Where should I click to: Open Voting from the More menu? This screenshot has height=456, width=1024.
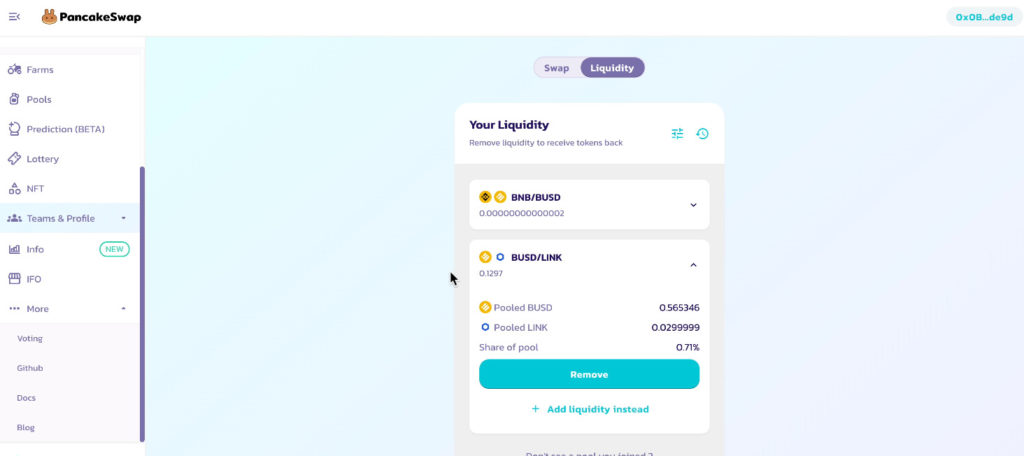pos(30,338)
